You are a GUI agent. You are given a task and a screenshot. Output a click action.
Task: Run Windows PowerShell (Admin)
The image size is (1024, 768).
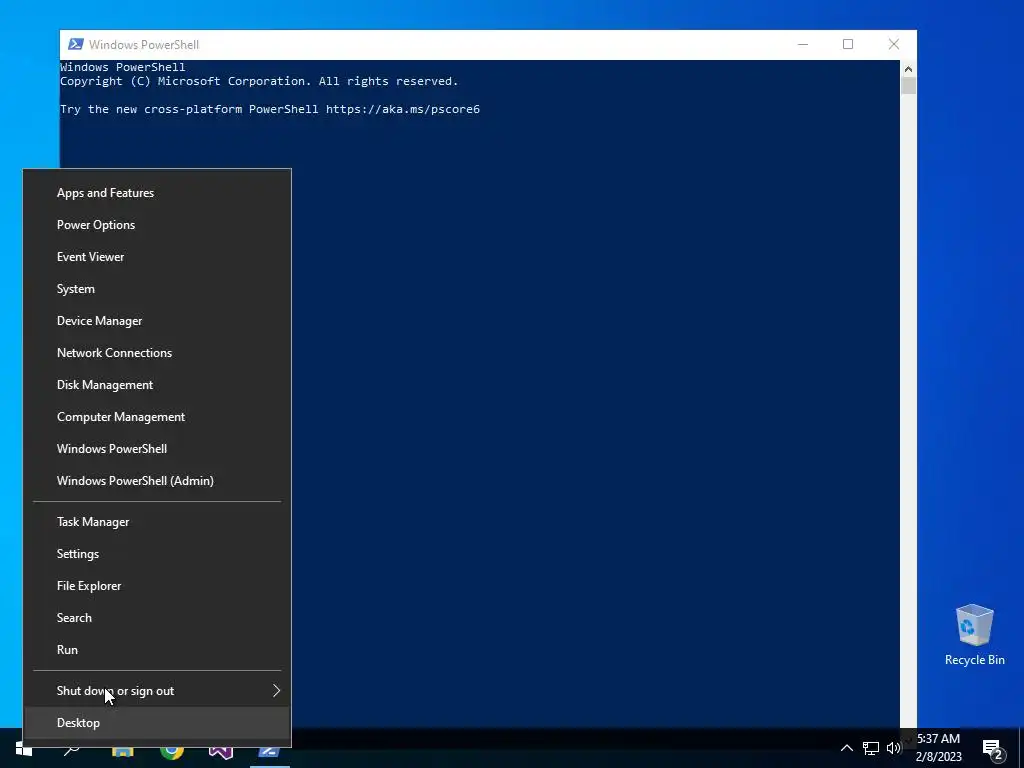(157, 481)
